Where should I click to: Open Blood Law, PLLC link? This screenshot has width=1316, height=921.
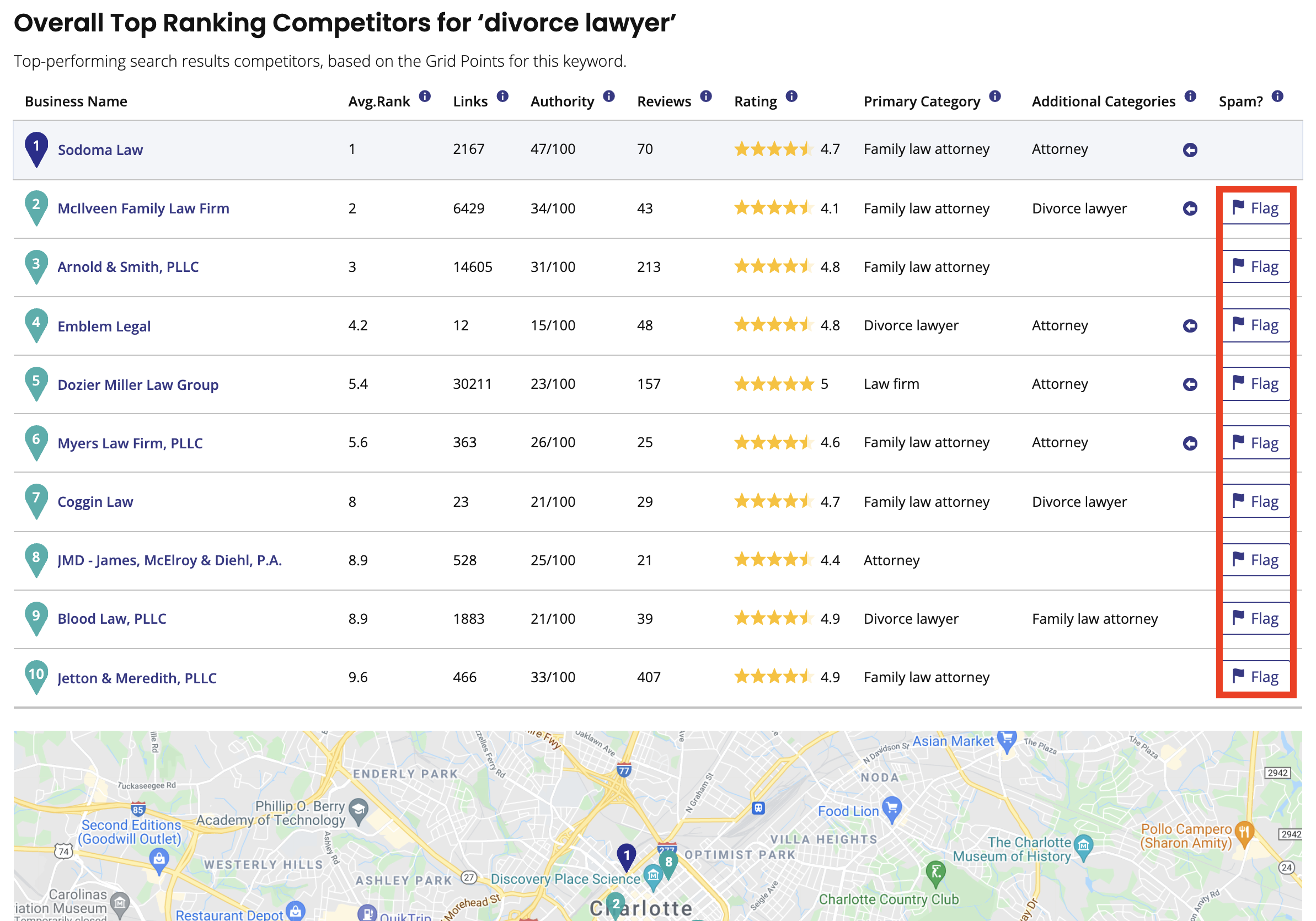click(x=112, y=619)
